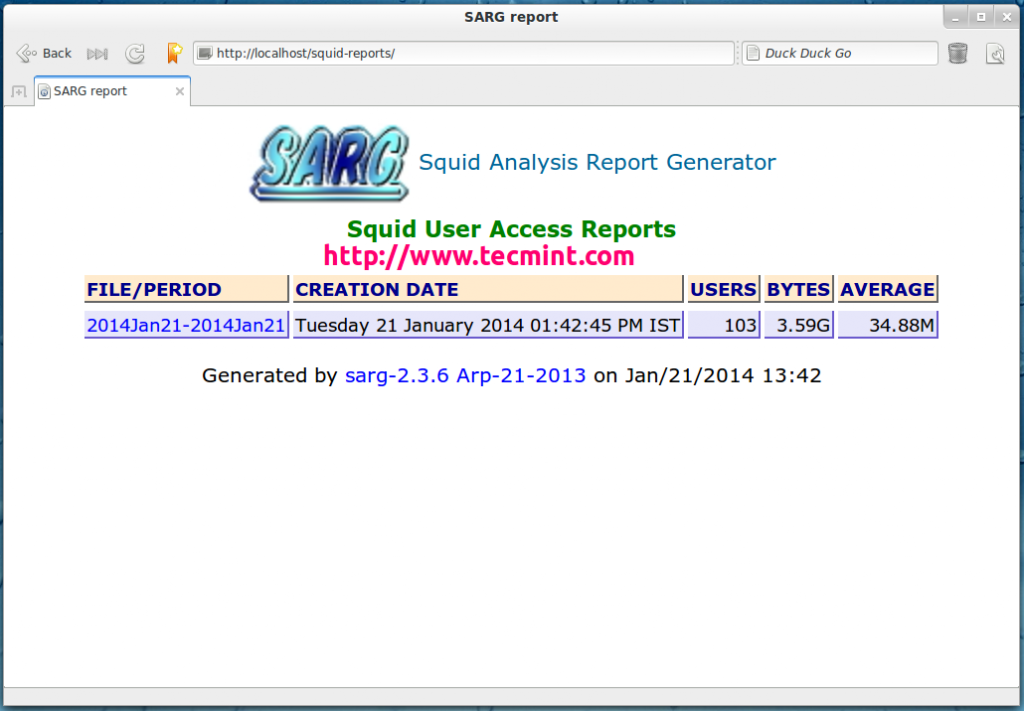
Task: Open the 2014Jan21-2014Jan21 report link
Action: pyautogui.click(x=186, y=325)
